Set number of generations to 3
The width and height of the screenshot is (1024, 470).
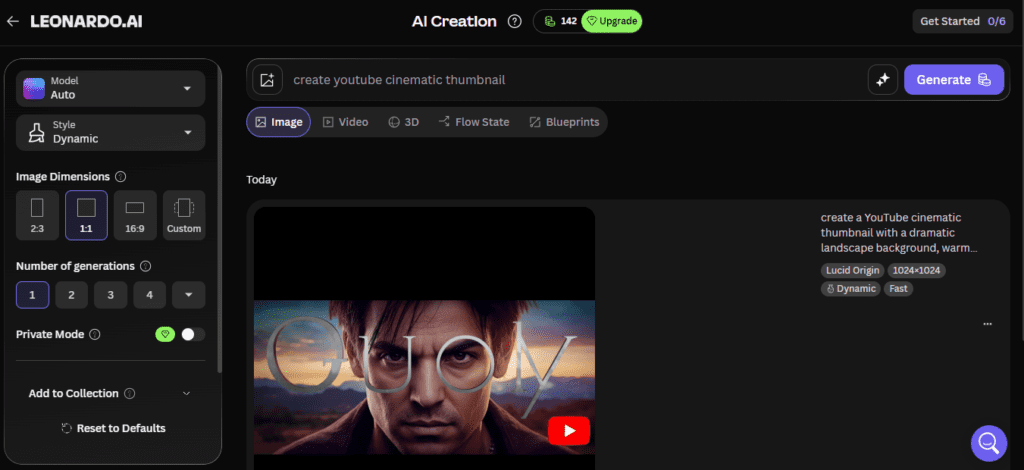(x=110, y=295)
